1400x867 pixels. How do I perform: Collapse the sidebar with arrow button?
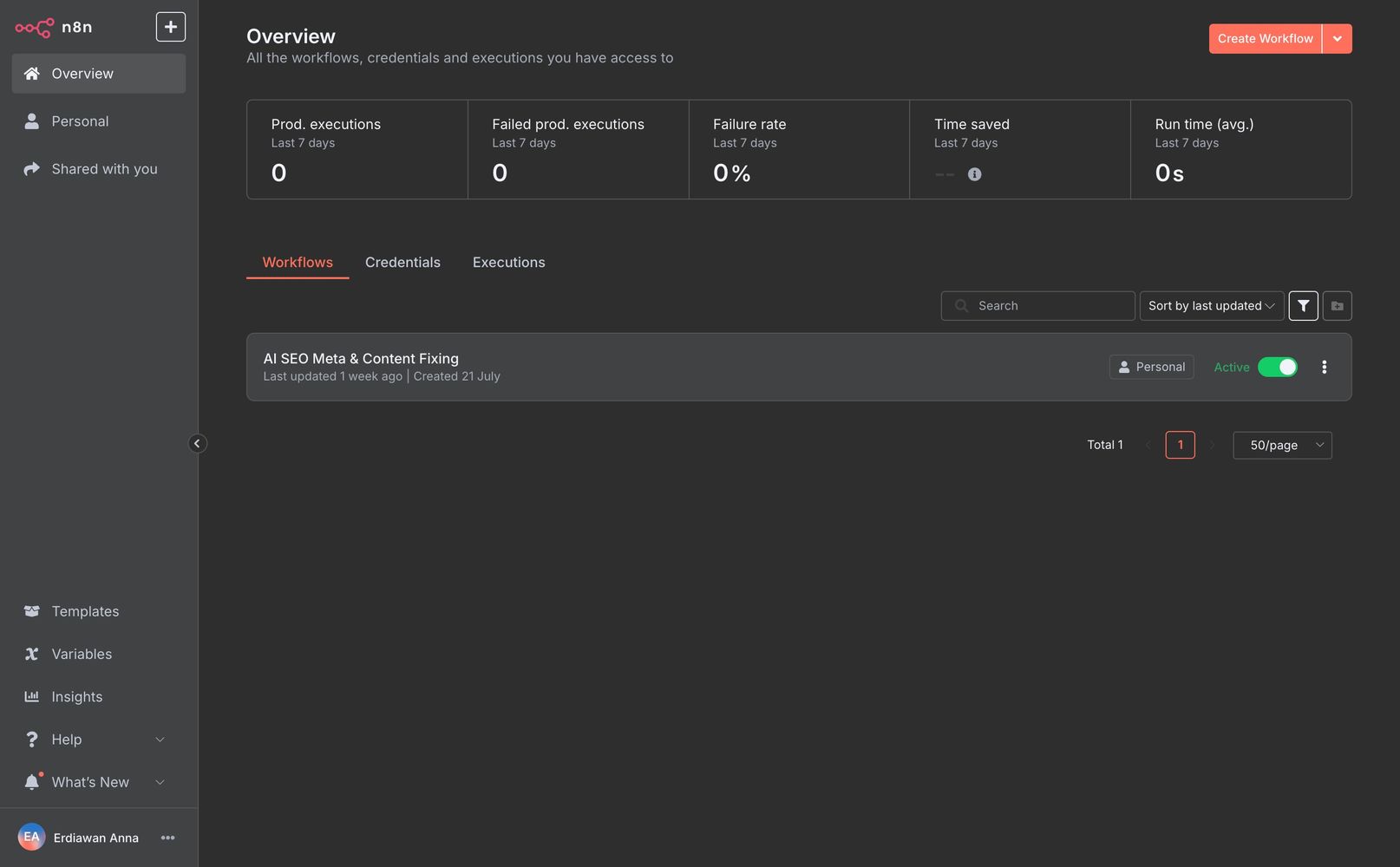(197, 444)
